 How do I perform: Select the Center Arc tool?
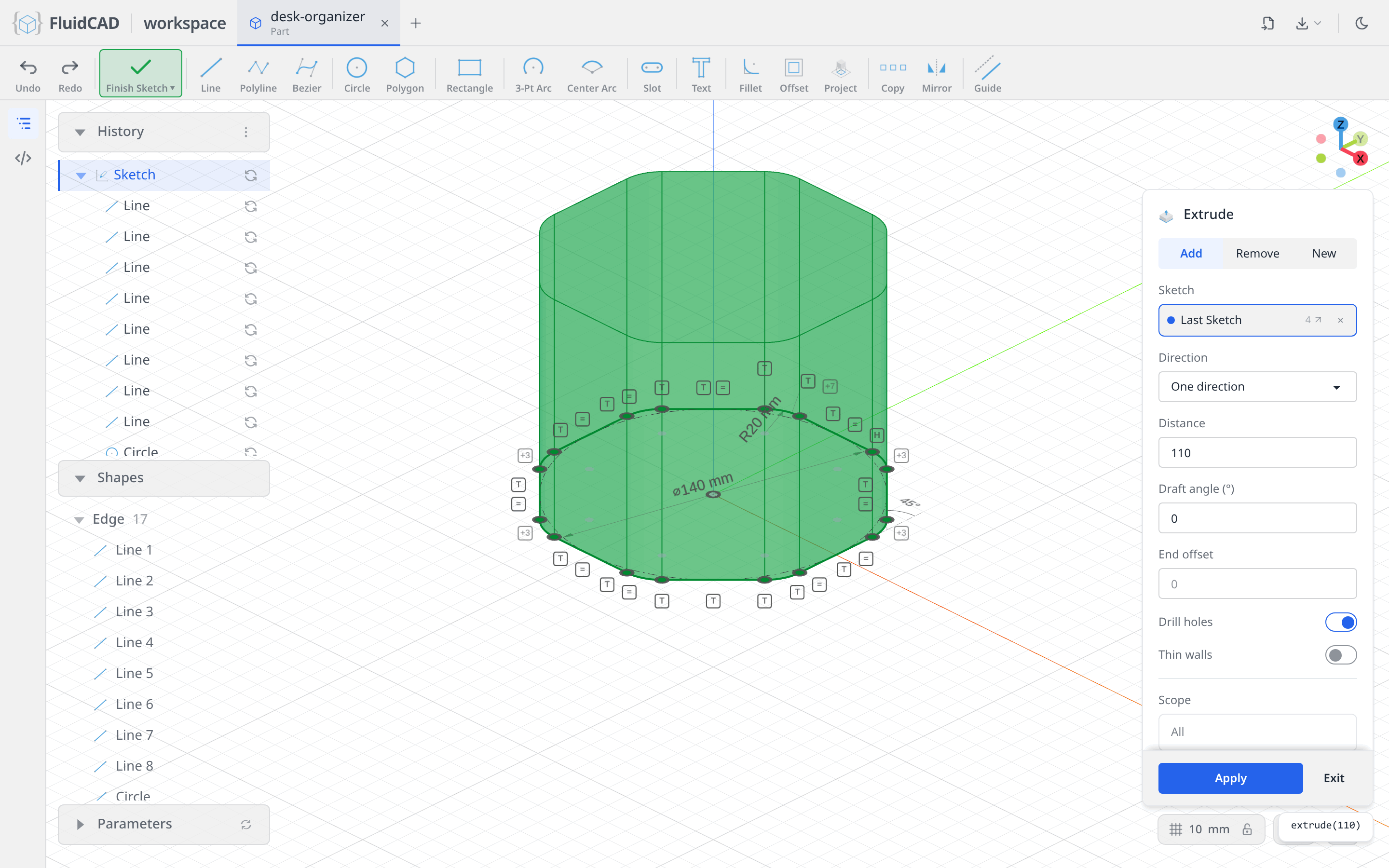(592, 75)
